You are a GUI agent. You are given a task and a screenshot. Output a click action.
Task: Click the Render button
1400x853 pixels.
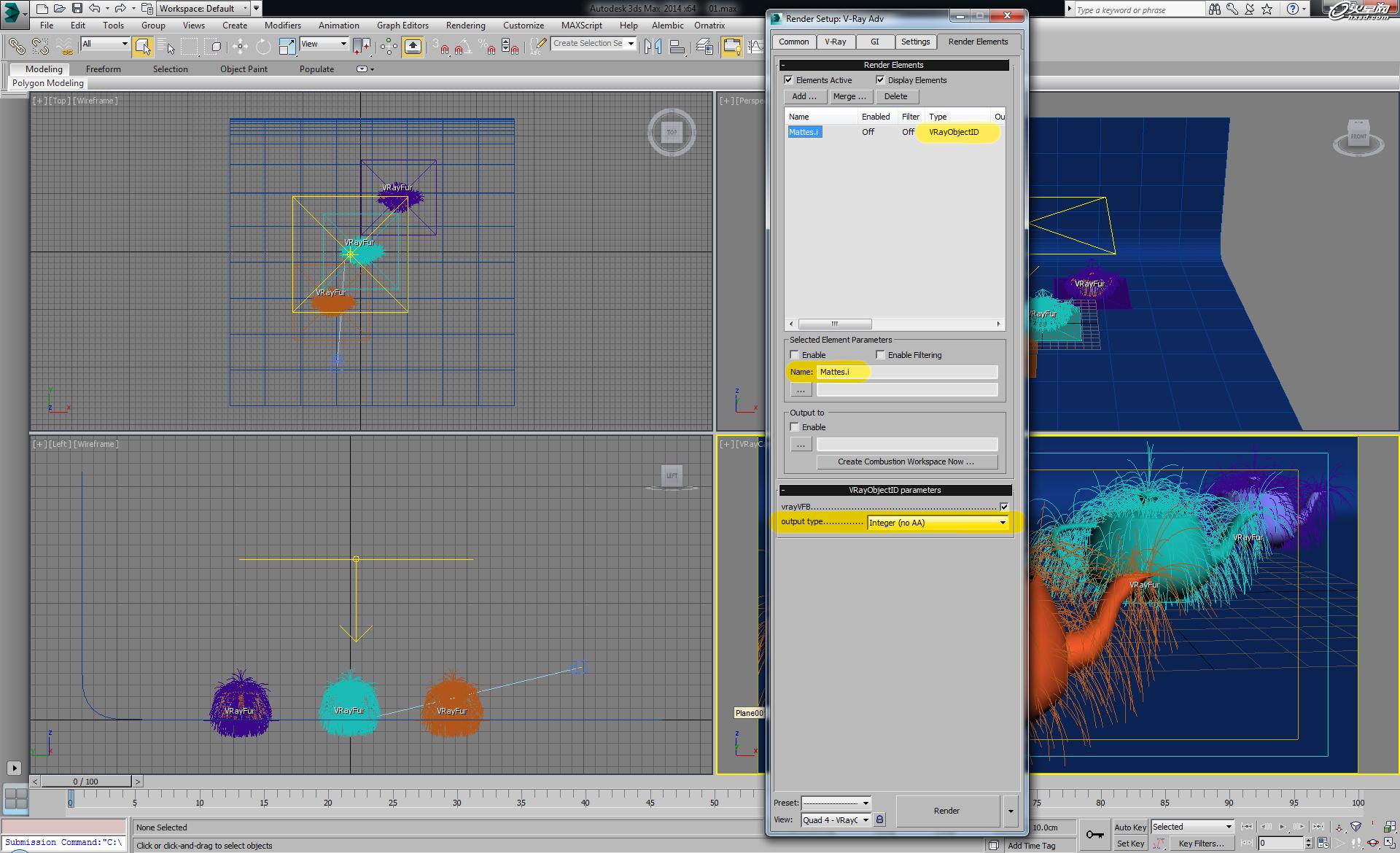coord(947,811)
